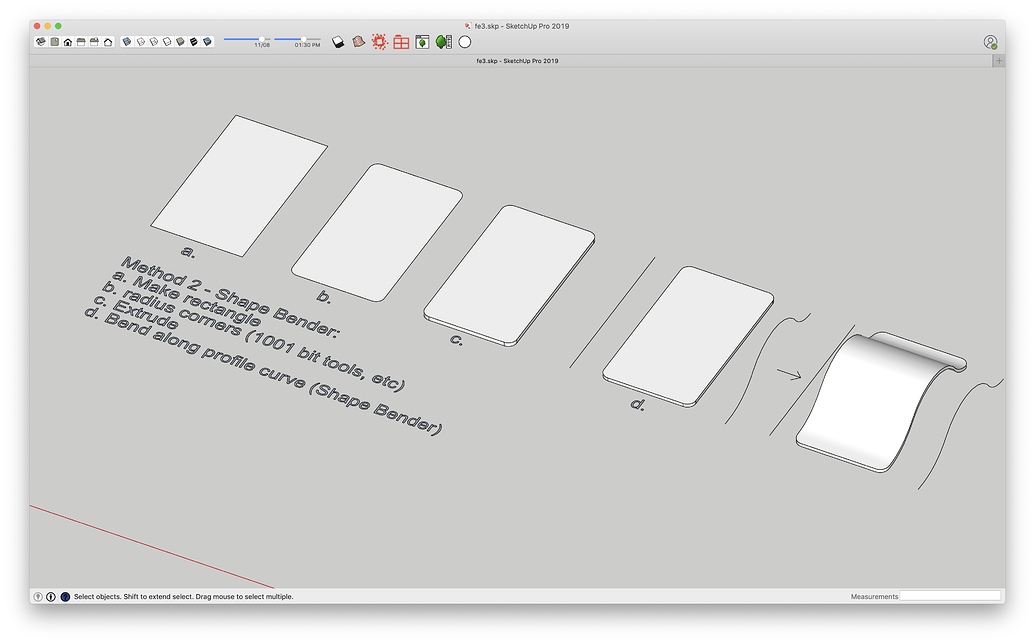
Task: Open the sign-in avatar at top right
Action: pos(990,42)
